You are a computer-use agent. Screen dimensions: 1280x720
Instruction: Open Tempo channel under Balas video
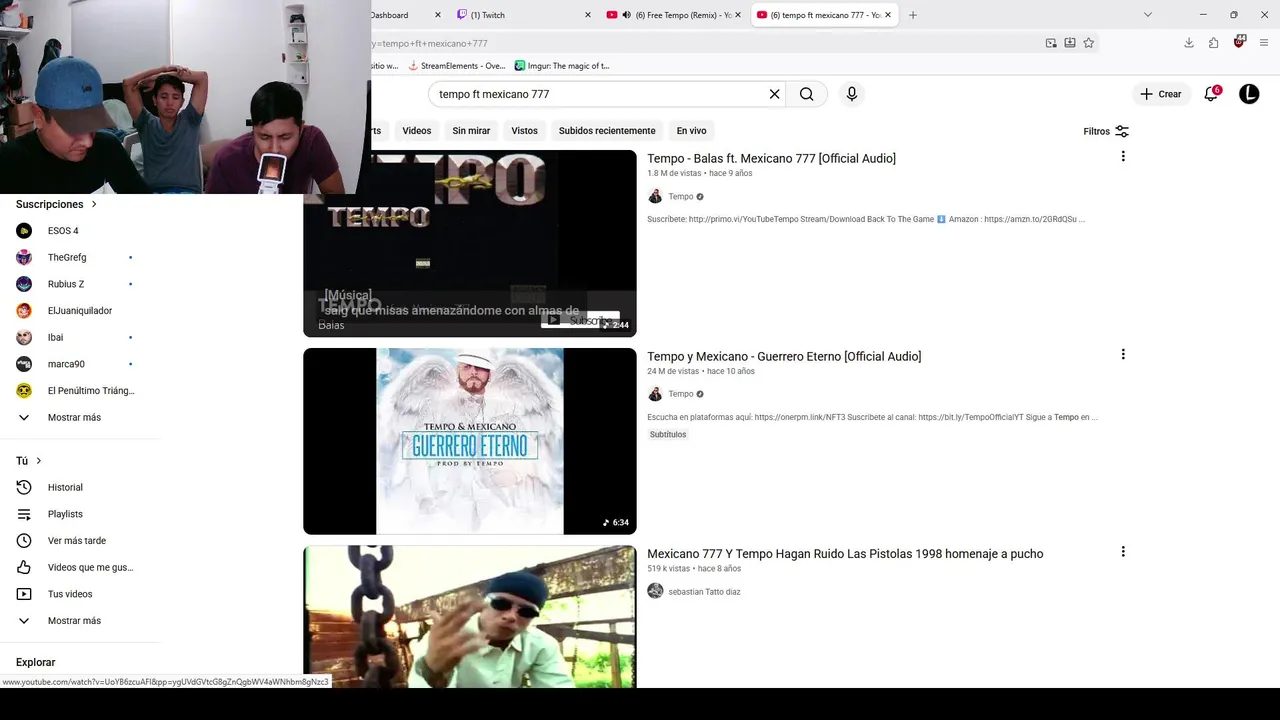681,197
